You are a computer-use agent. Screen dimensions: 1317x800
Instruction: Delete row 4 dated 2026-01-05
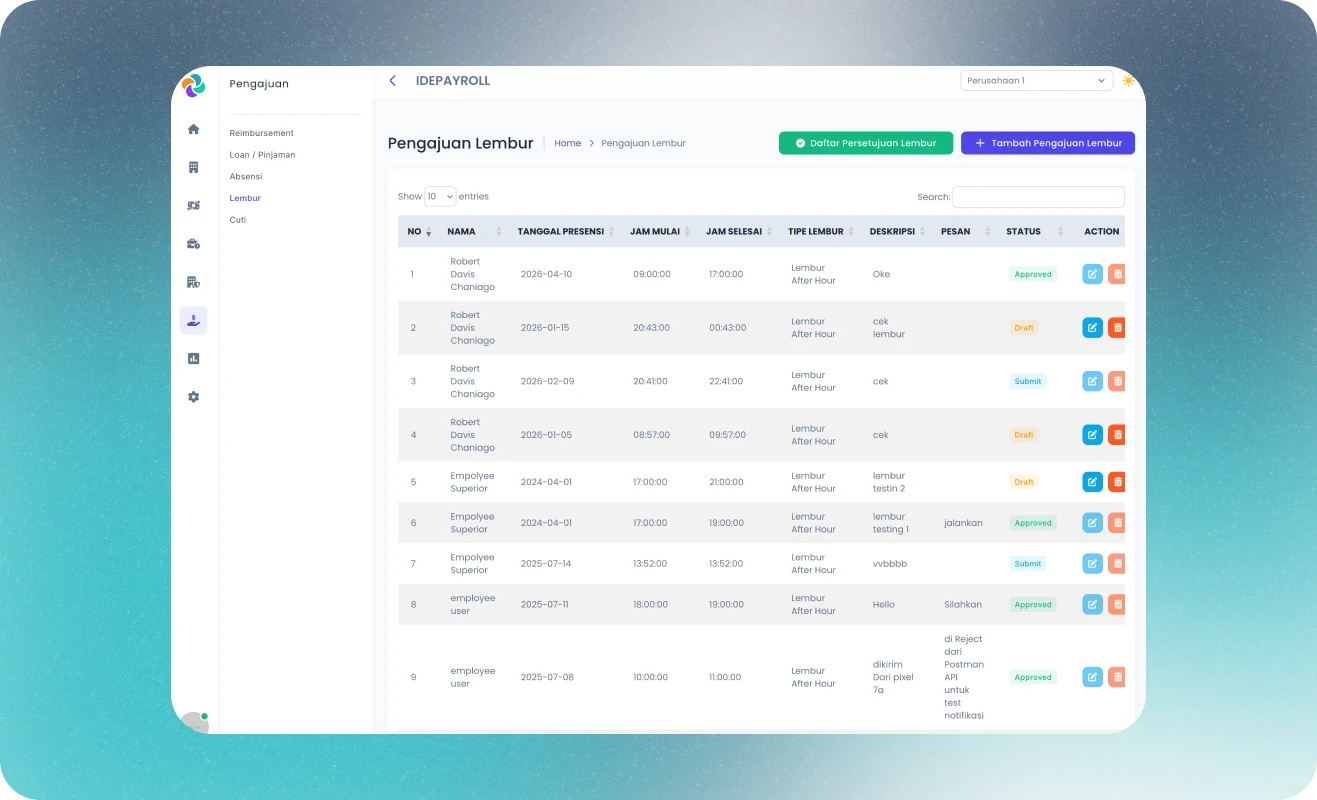tap(1117, 435)
